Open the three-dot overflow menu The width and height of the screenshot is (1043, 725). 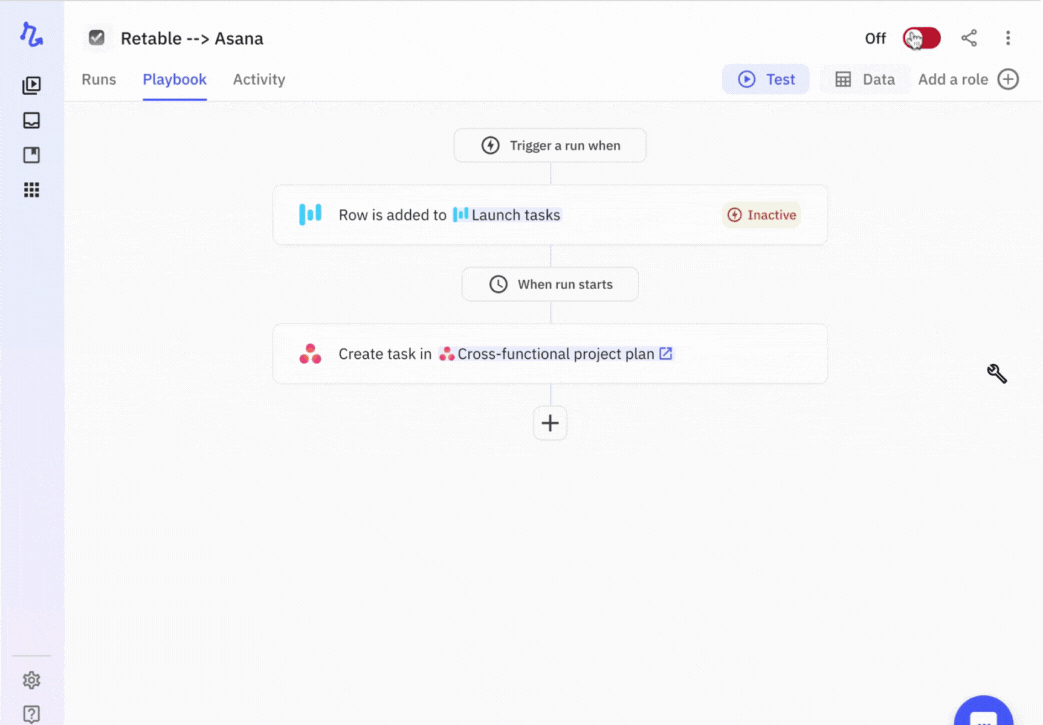click(1008, 38)
